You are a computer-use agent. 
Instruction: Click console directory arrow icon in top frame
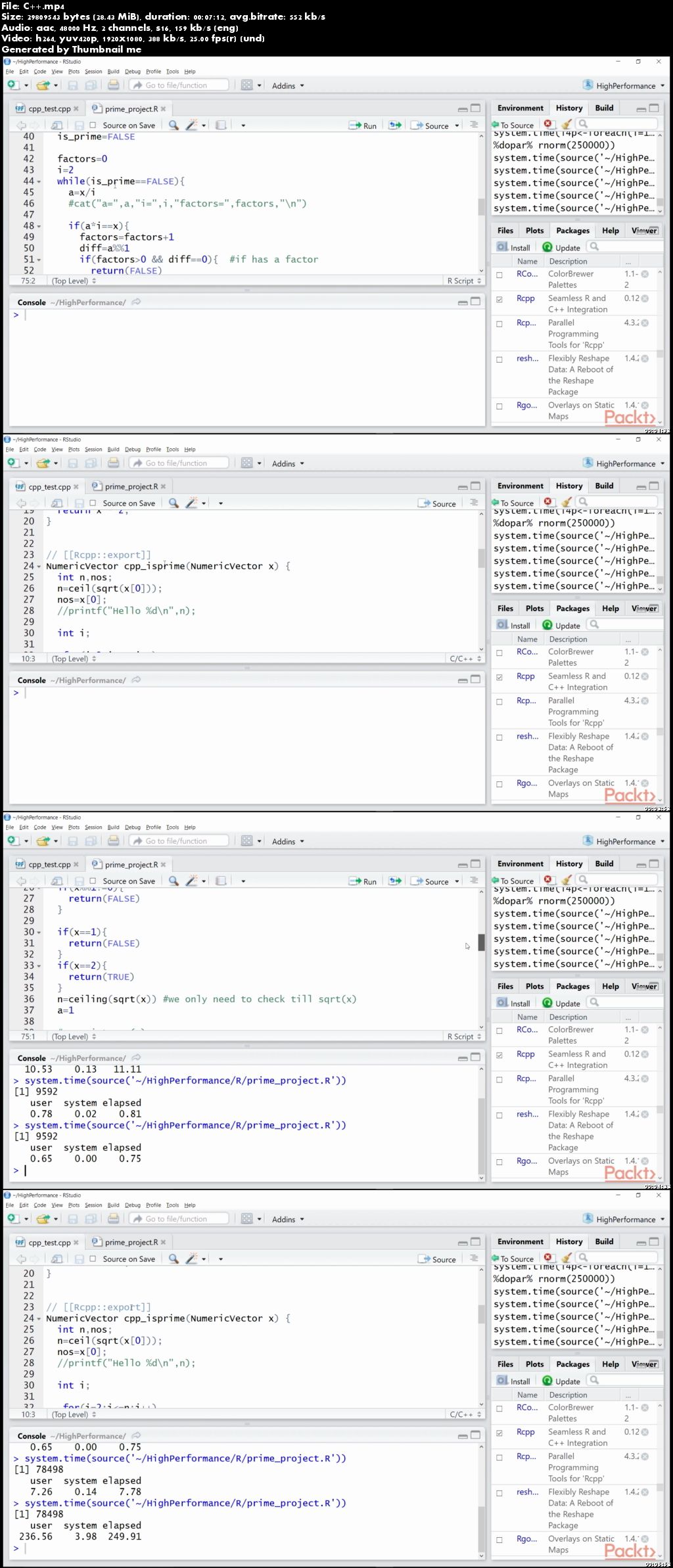[x=136, y=302]
